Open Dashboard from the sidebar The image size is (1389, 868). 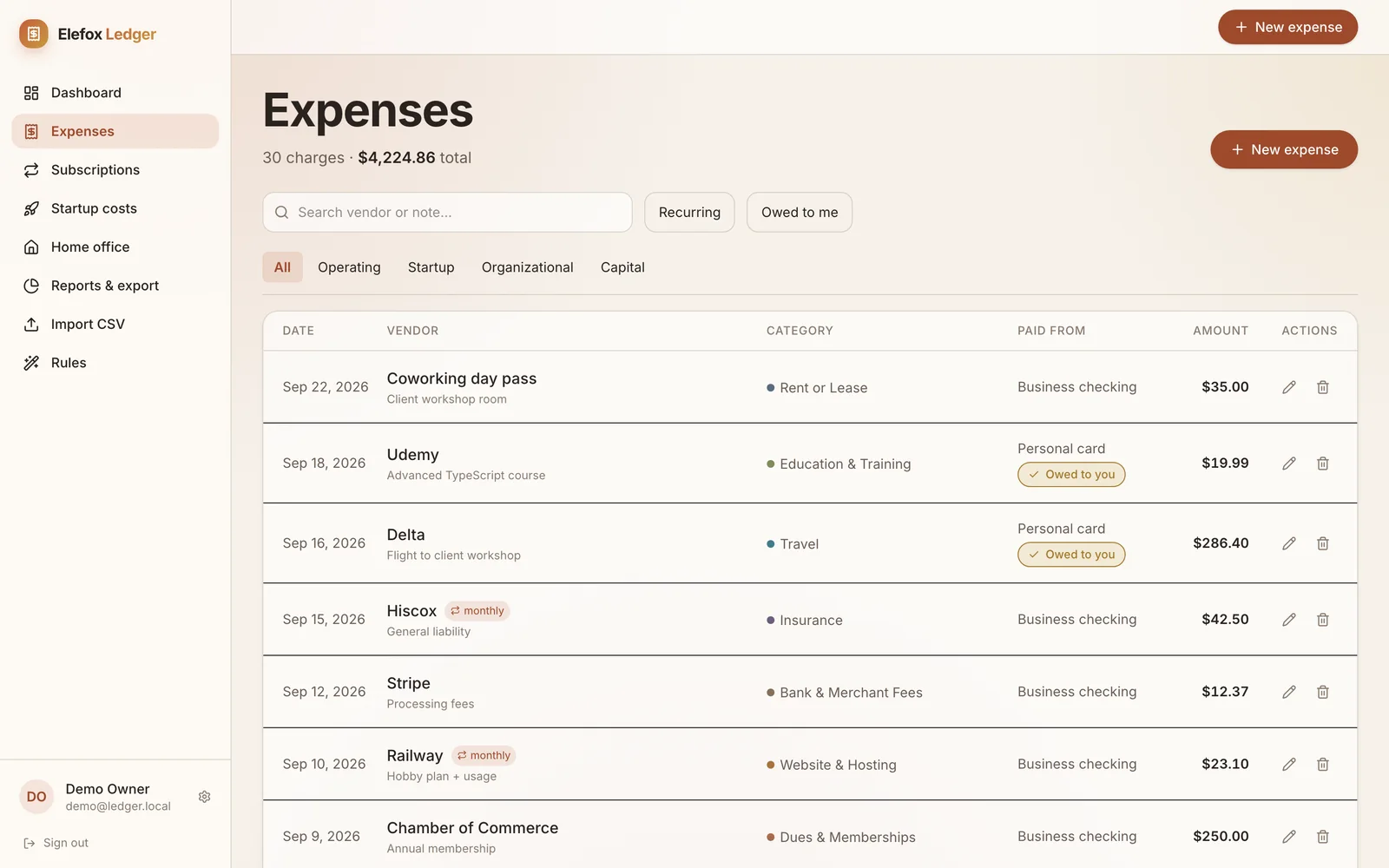(115, 93)
